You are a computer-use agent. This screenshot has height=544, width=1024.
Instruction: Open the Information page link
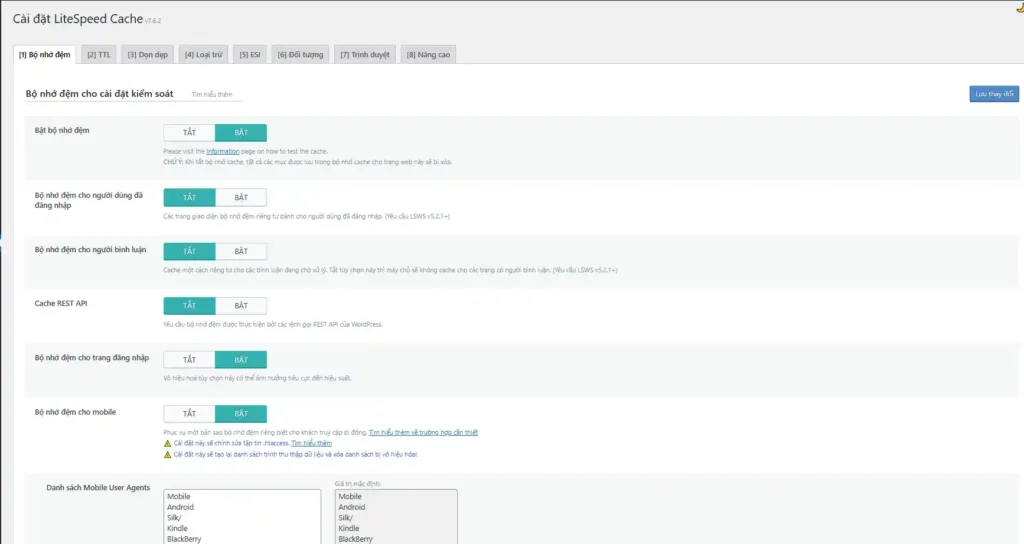coord(223,152)
